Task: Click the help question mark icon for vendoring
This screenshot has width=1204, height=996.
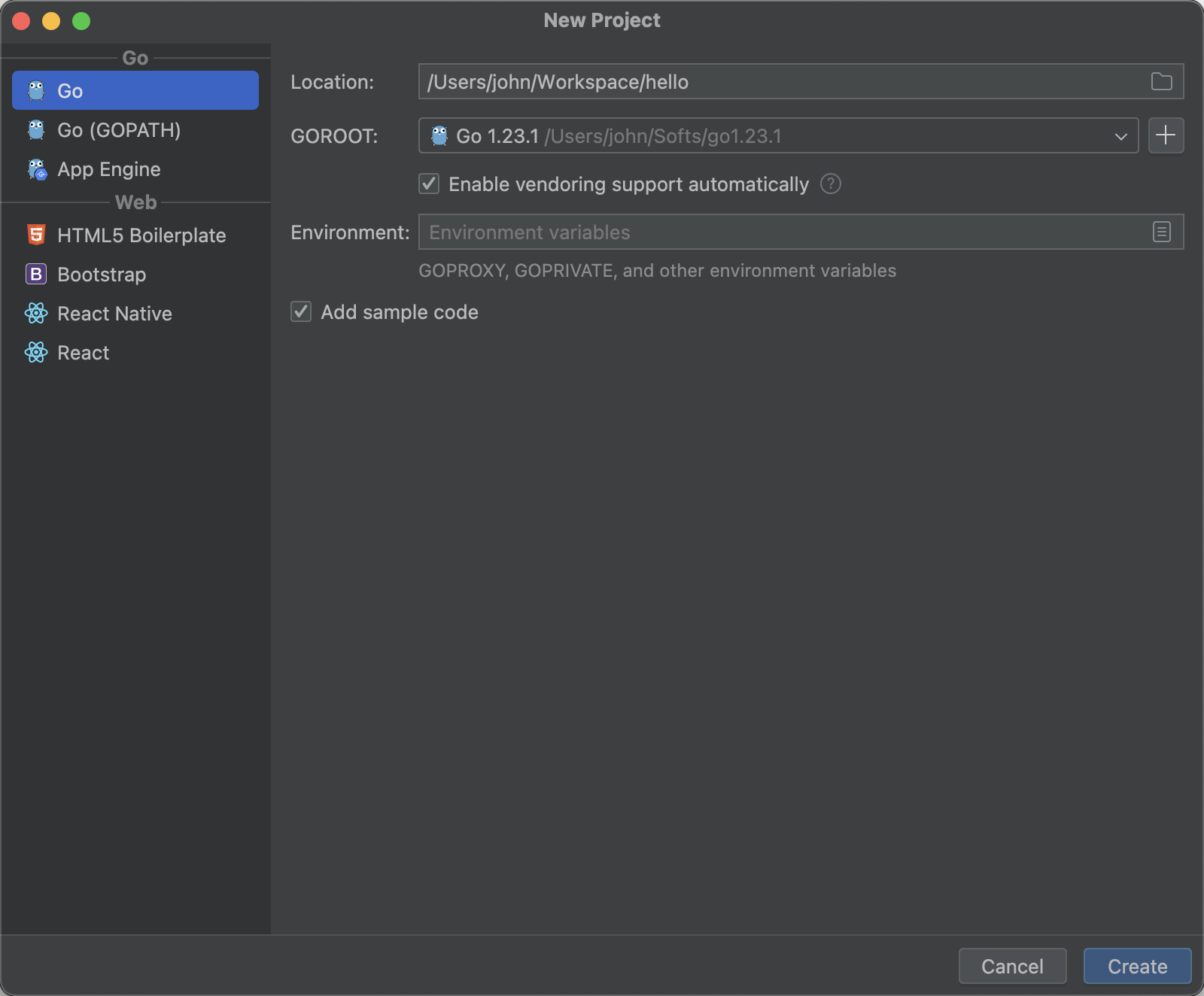Action: pos(830,184)
